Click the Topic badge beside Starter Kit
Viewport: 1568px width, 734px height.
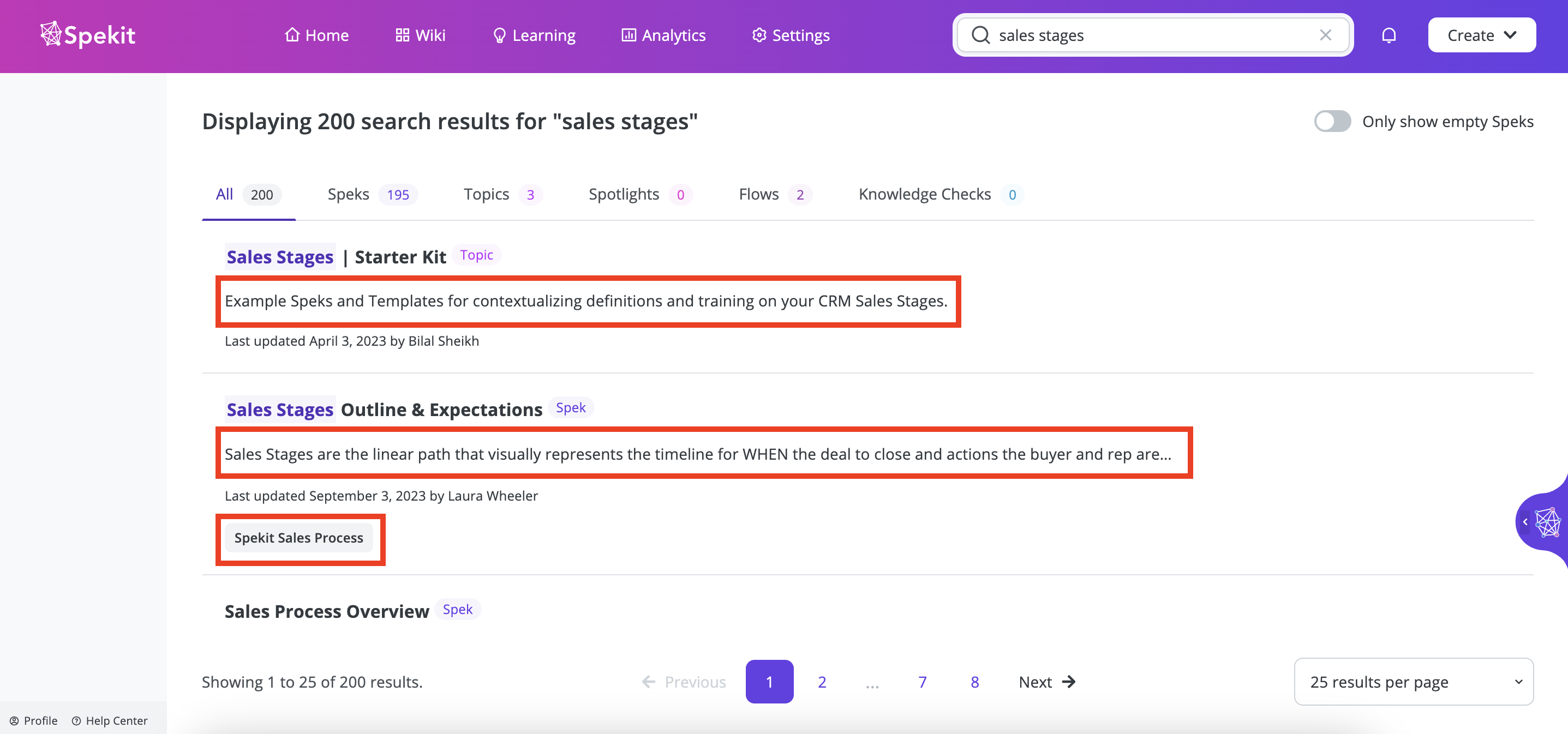(477, 255)
